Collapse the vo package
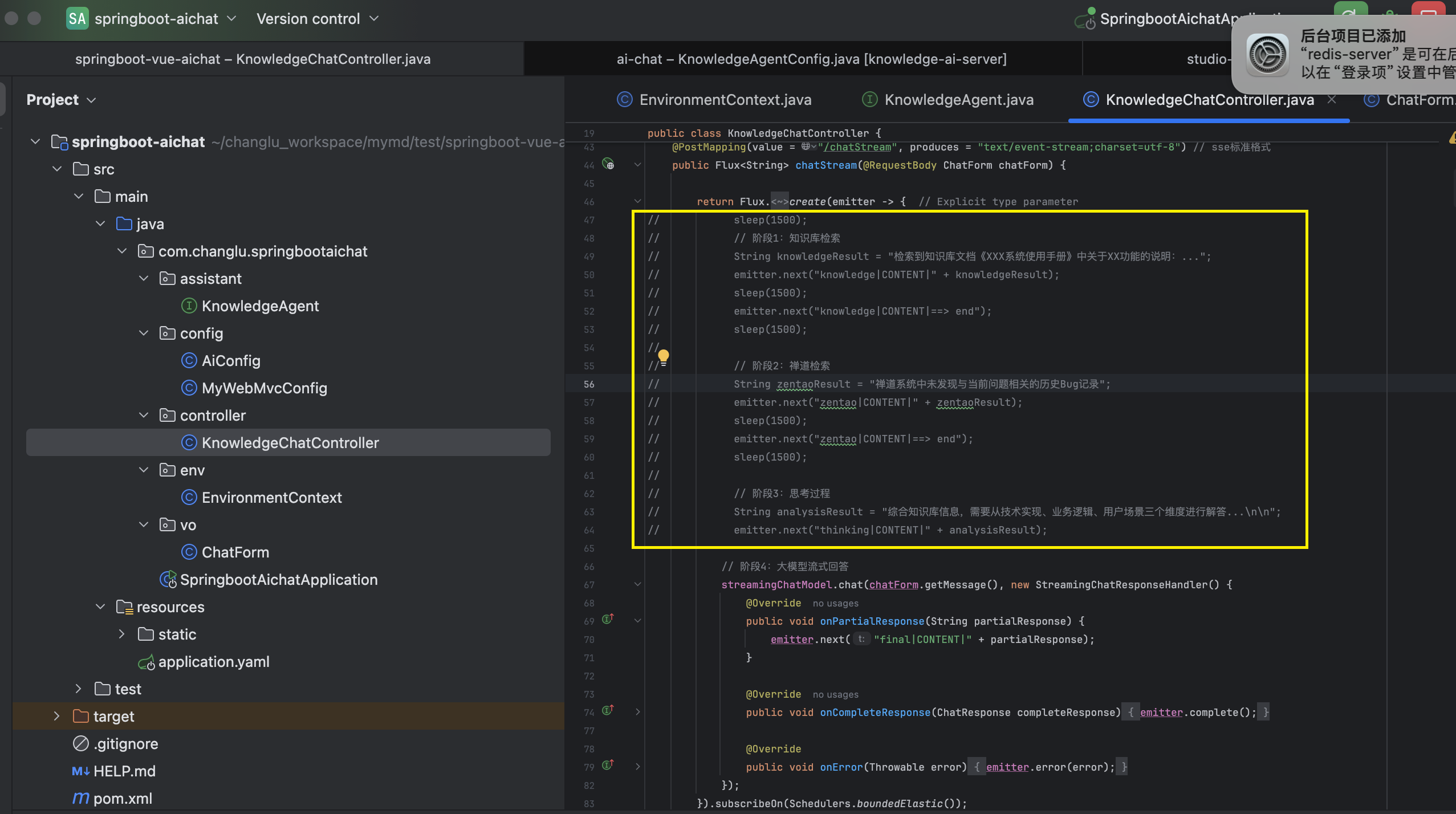The image size is (1456, 814). tap(144, 524)
